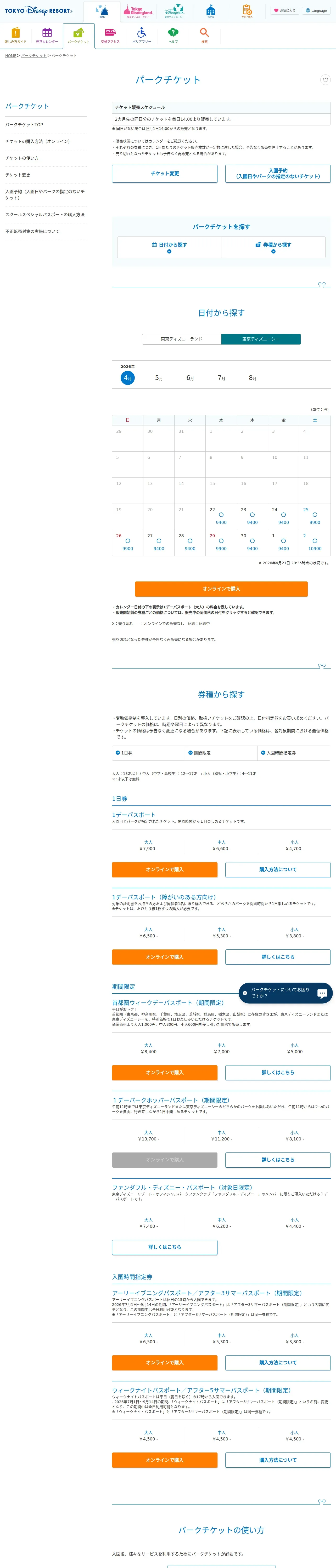Open 購入方法について for 1デーパスポート
Screen dimensions: 336x1568
click(x=278, y=870)
